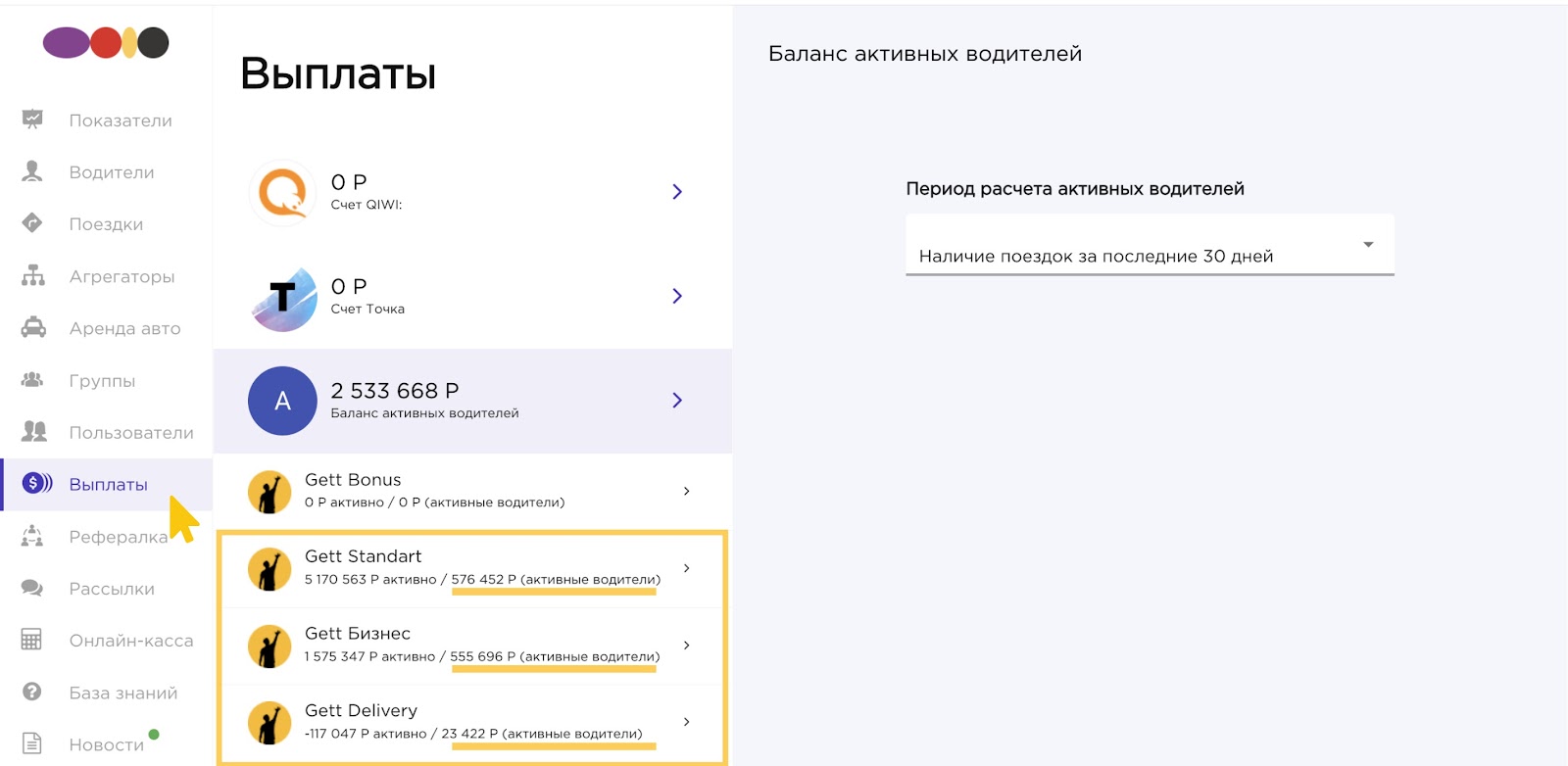
Task: Click the Выплаты page heading
Action: point(338,74)
